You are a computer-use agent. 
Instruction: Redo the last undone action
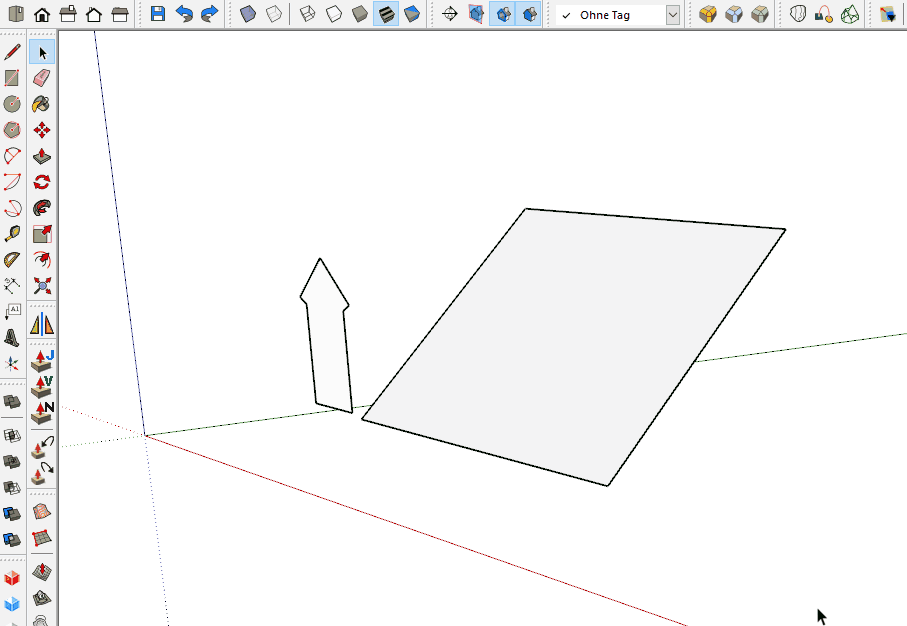pyautogui.click(x=210, y=15)
